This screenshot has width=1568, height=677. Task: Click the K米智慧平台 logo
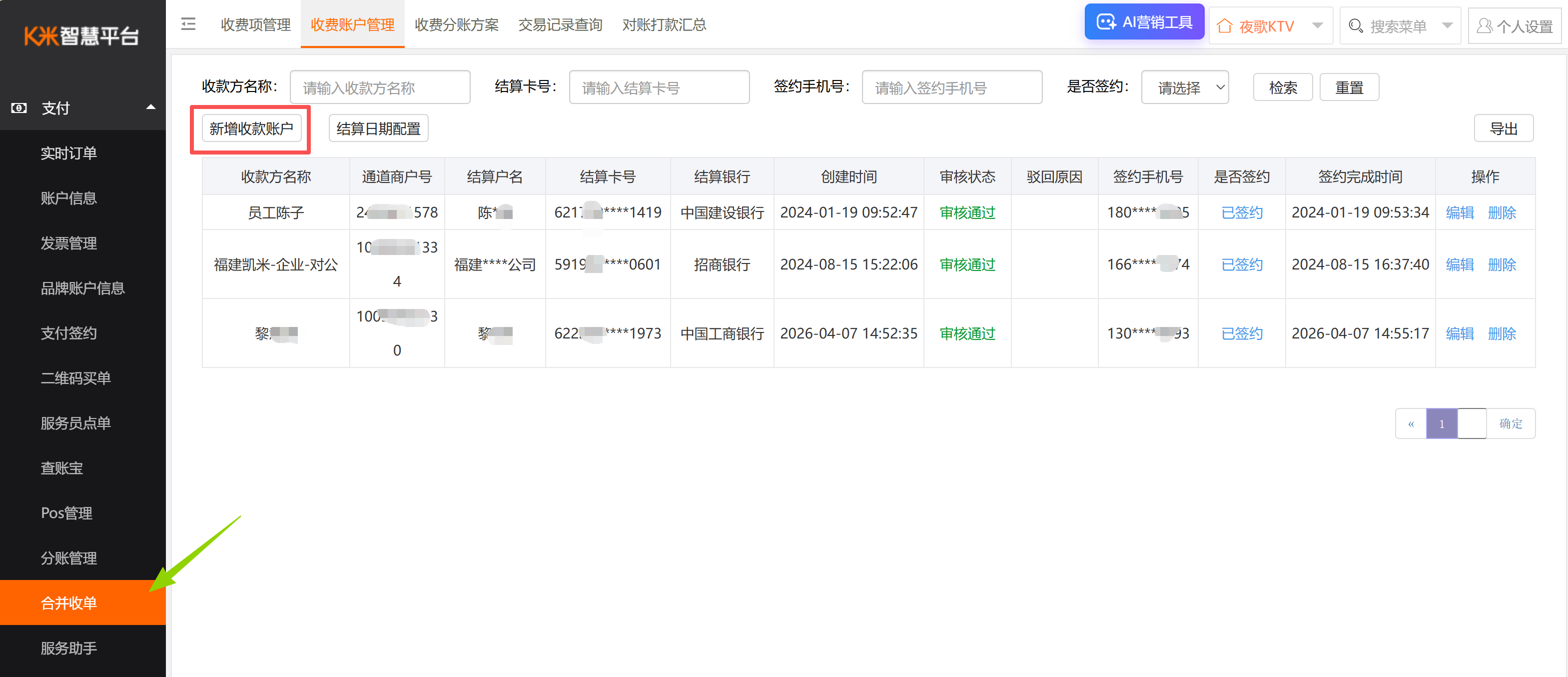[81, 34]
